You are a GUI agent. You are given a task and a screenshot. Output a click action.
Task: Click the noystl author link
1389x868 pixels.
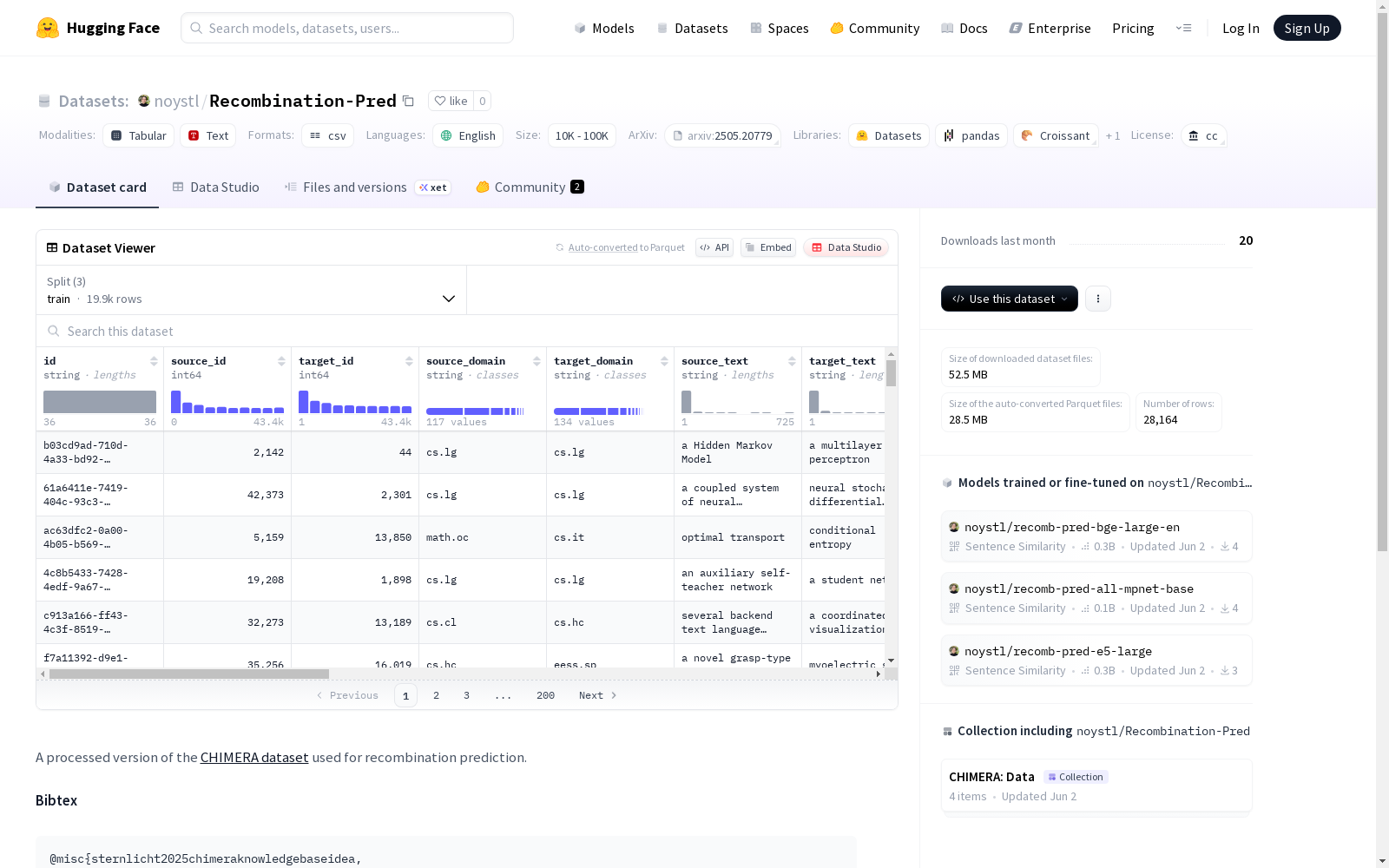tap(177, 101)
